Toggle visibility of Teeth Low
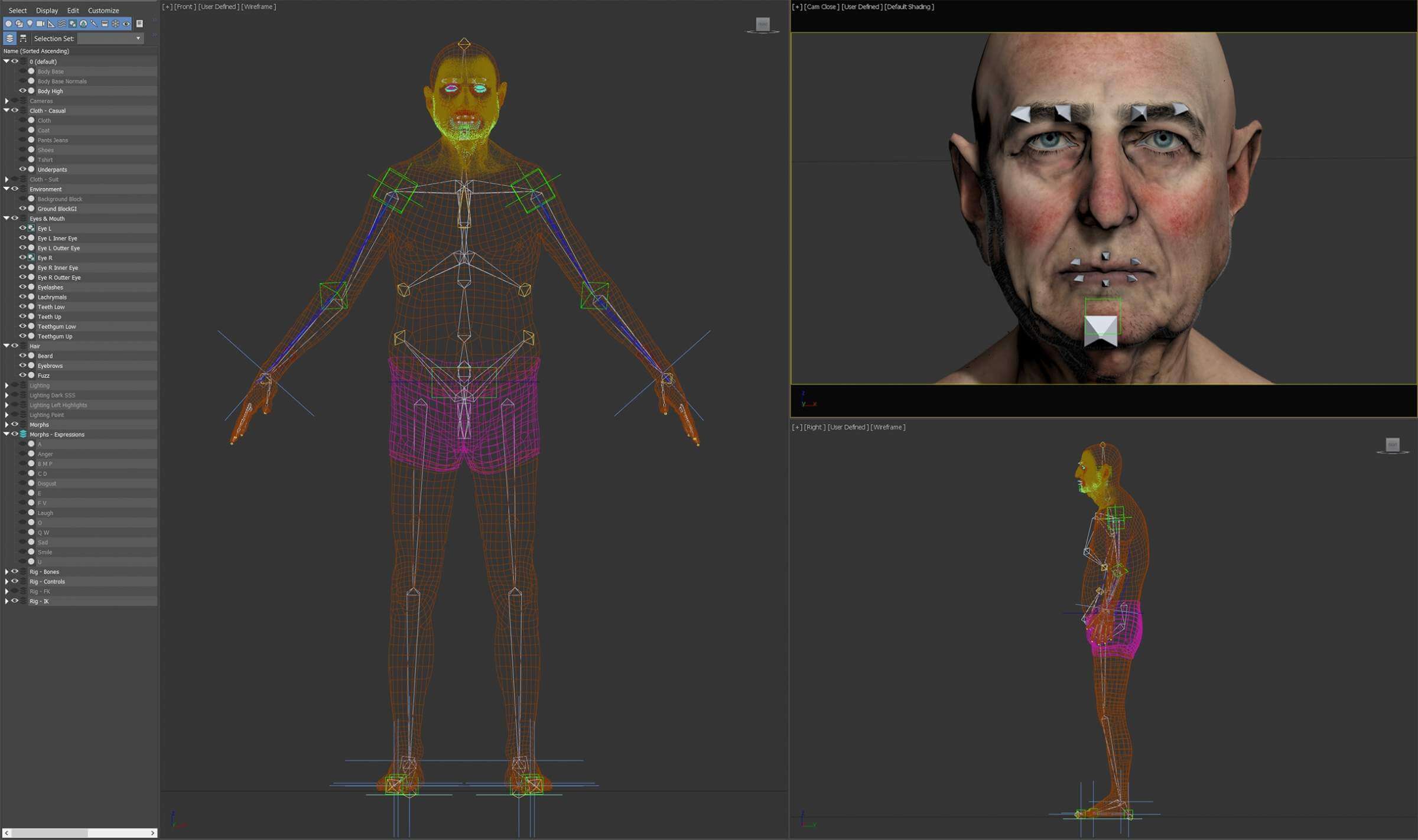 [22, 307]
